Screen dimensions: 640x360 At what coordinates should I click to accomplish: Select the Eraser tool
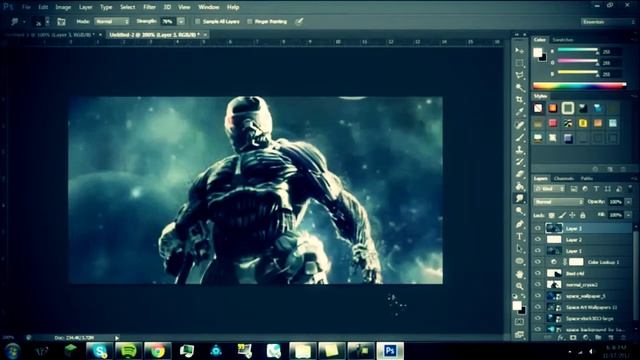(x=519, y=174)
